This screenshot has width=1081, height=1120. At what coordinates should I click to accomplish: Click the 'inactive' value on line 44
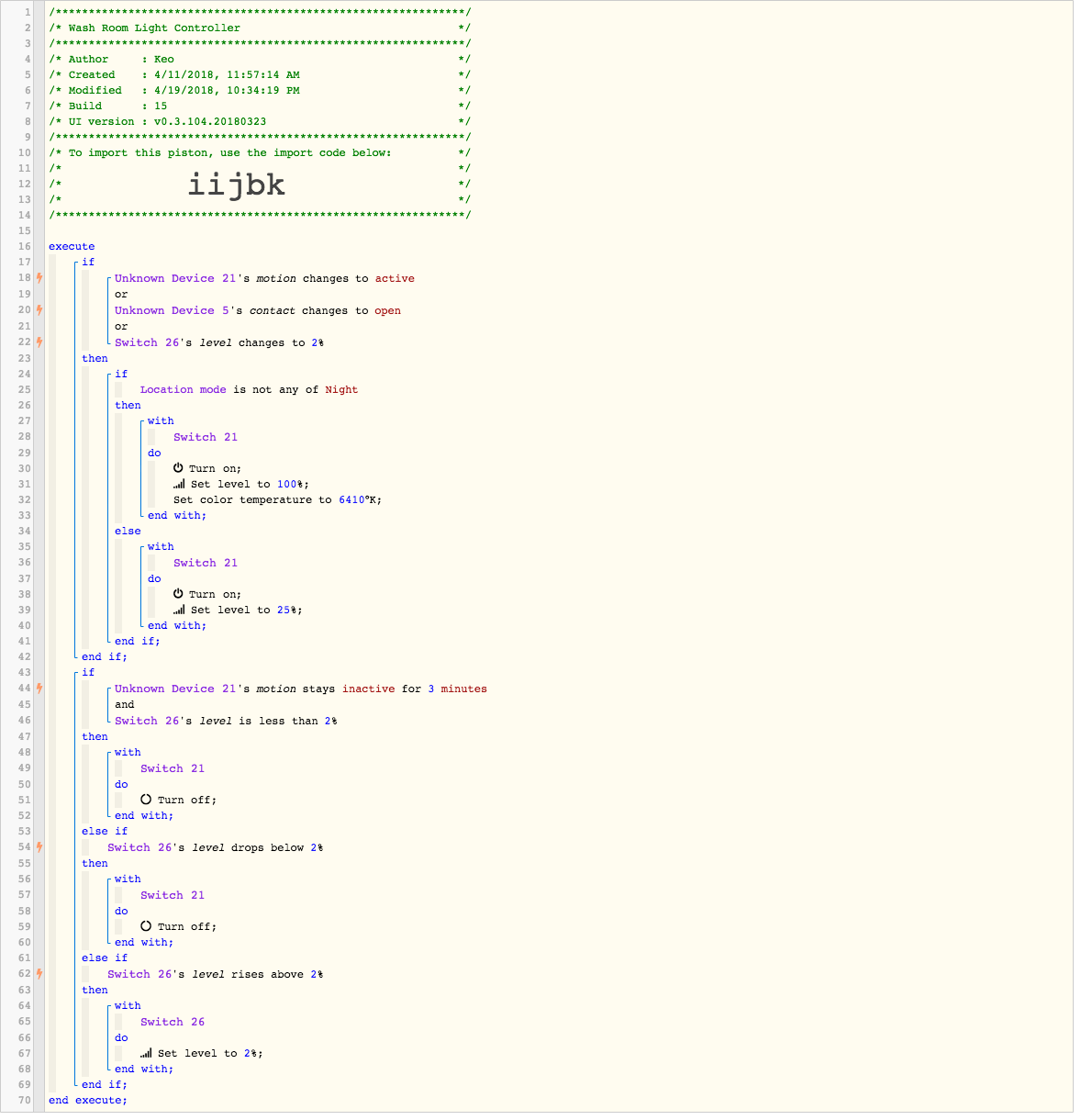(369, 689)
